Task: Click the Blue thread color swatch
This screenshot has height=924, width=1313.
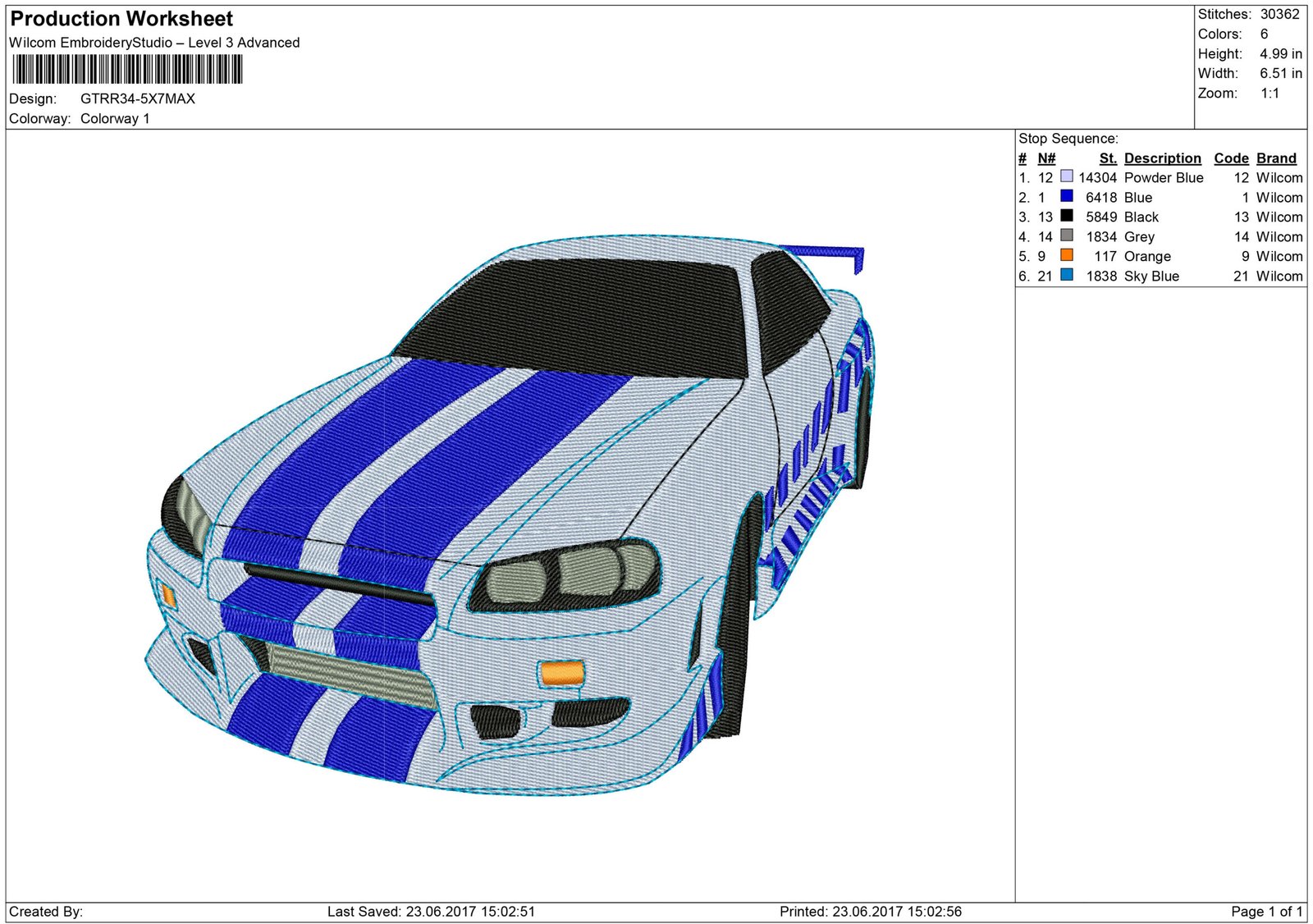Action: click(1066, 196)
